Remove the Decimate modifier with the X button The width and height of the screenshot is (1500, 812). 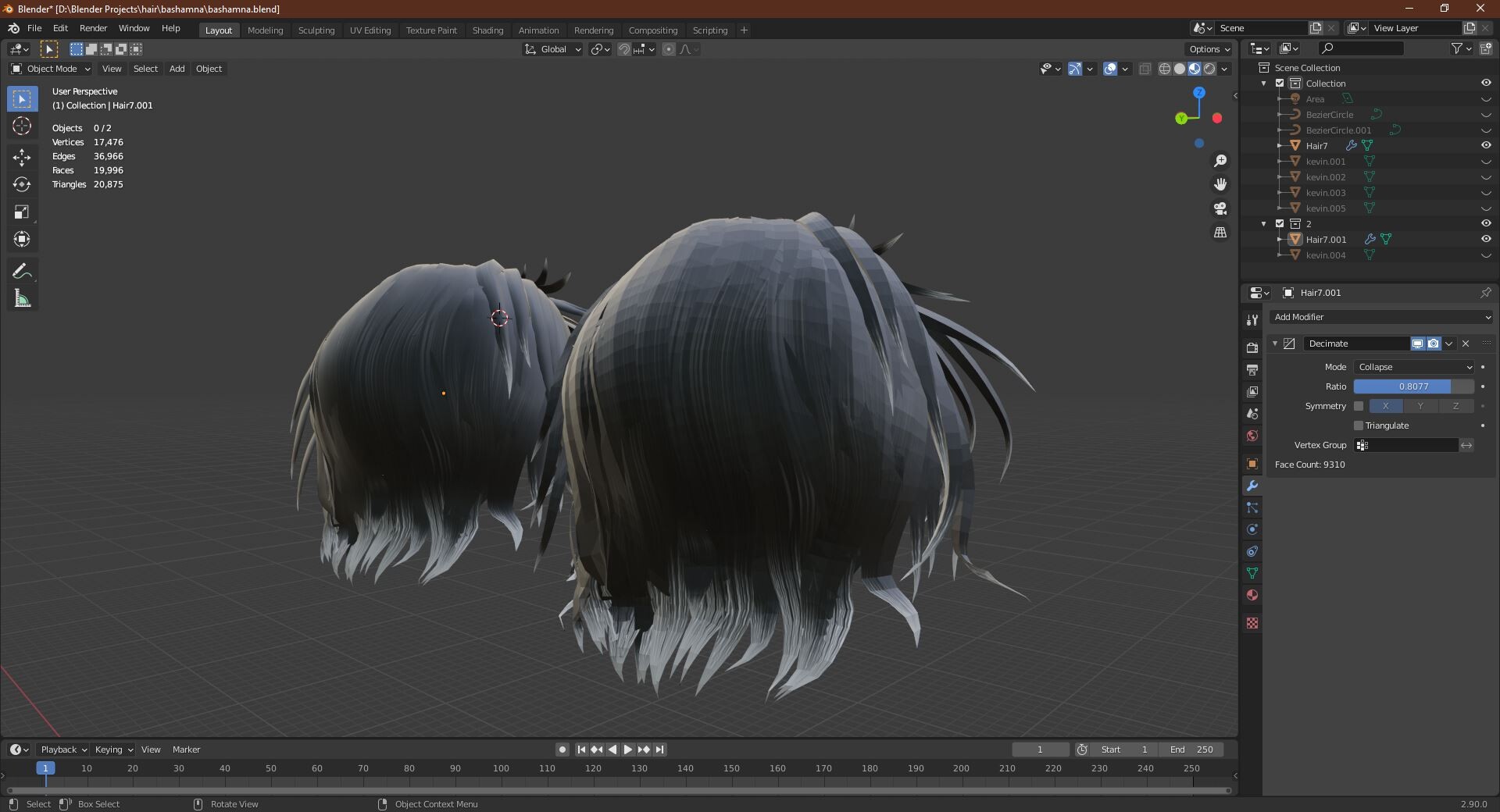(x=1466, y=344)
